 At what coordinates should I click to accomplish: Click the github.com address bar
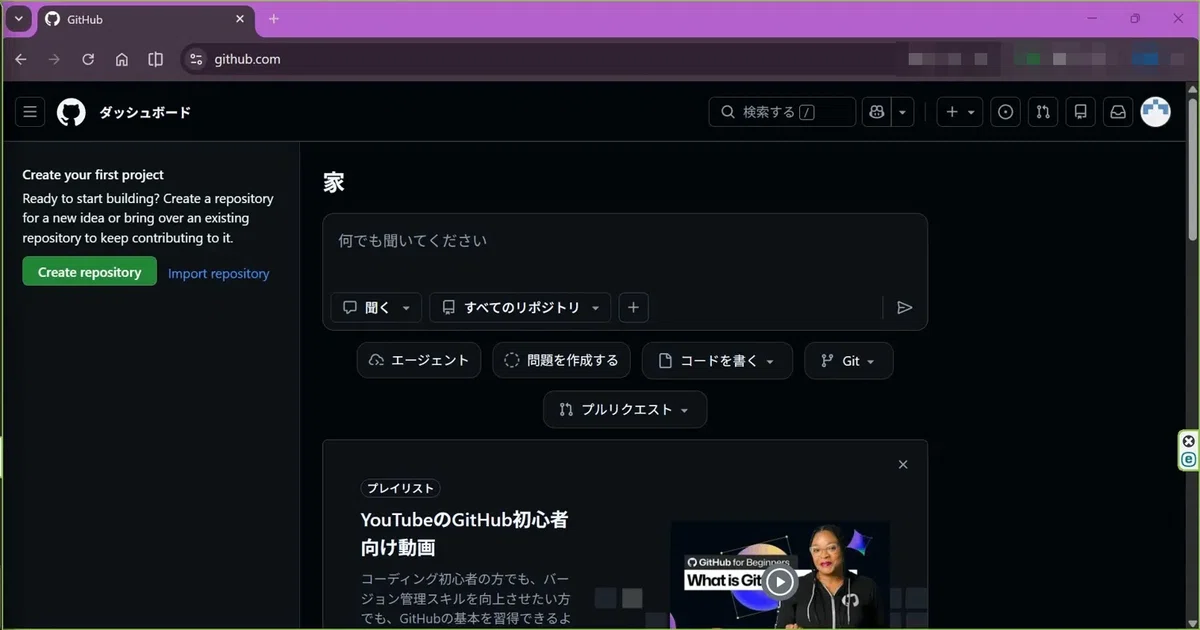coord(540,59)
